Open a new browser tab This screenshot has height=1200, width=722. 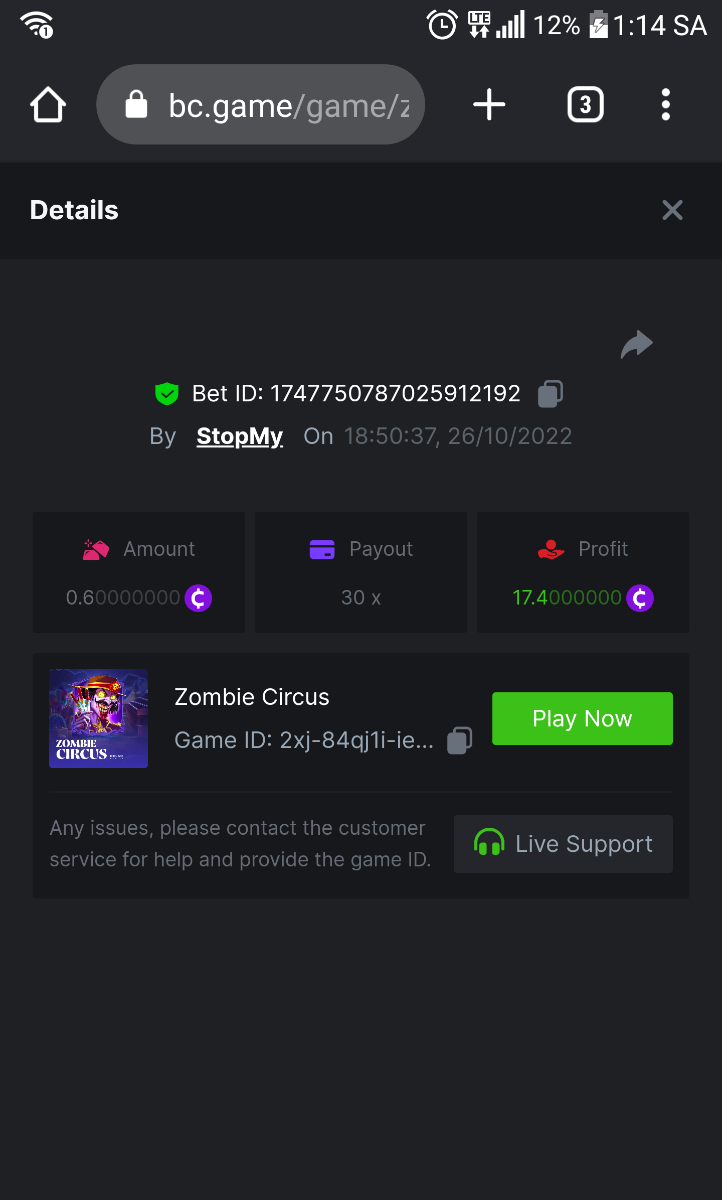(x=489, y=105)
